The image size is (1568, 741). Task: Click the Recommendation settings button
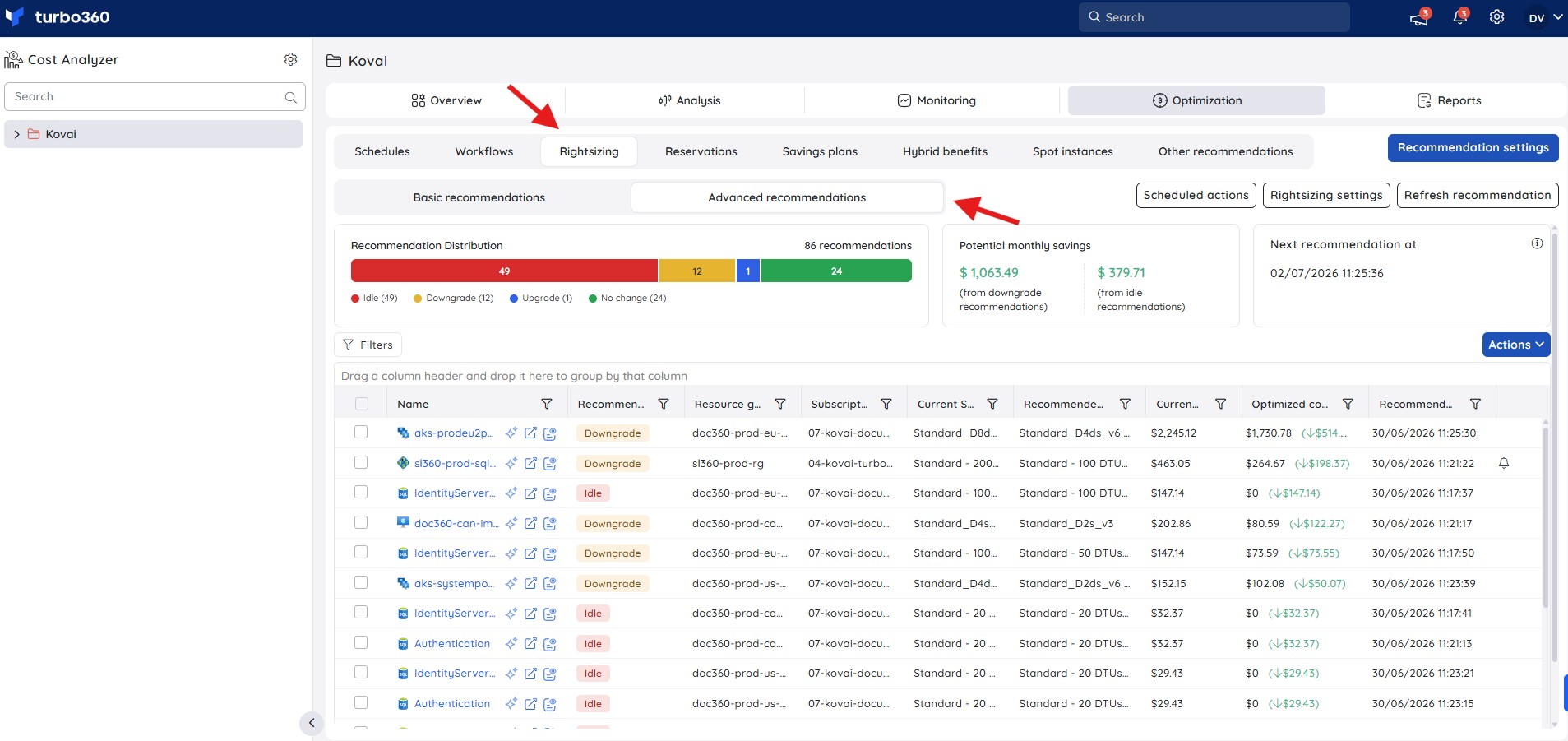(x=1473, y=148)
